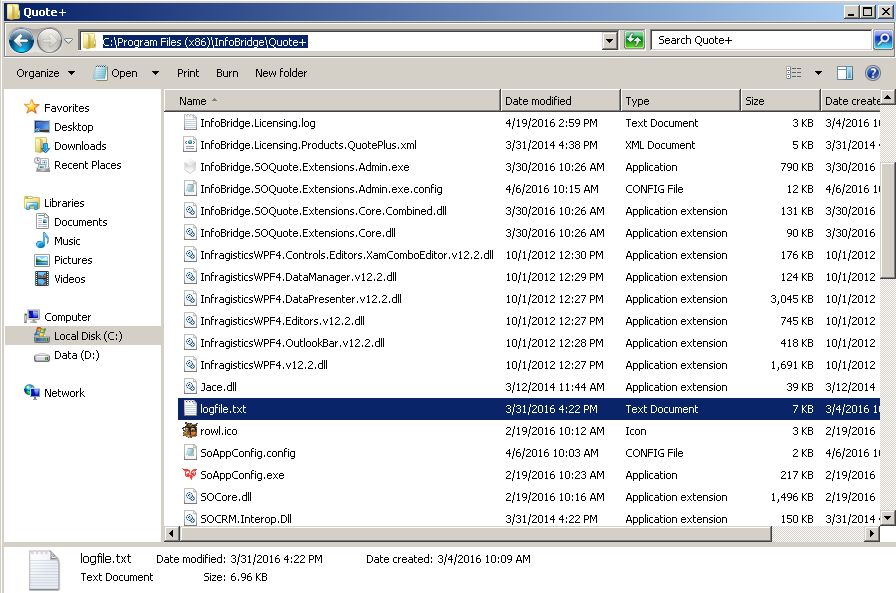Expand the Open button dropdown arrow
896x593 pixels.
coord(155,73)
